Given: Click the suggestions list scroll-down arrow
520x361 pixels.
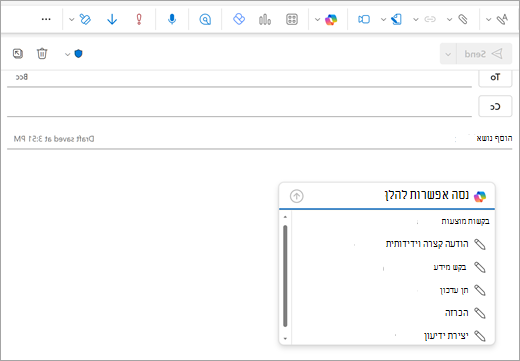Looking at the screenshot, I should 285,339.
